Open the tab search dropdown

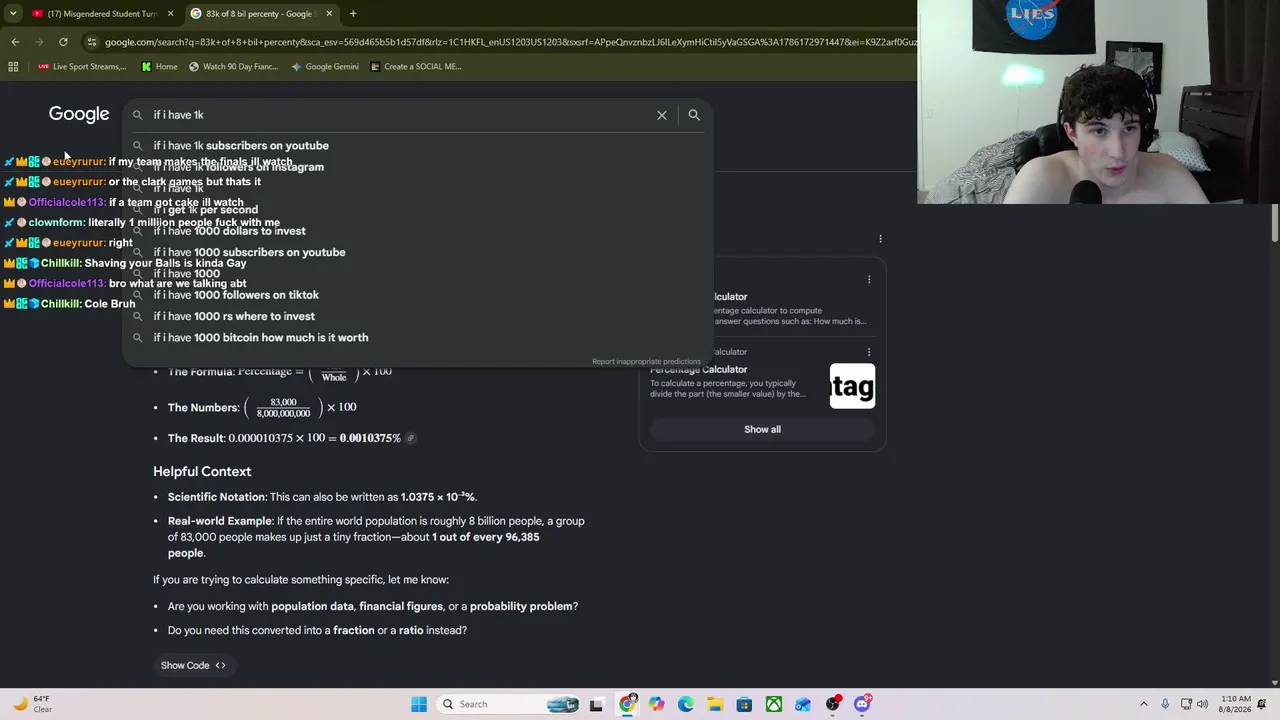pyautogui.click(x=13, y=14)
